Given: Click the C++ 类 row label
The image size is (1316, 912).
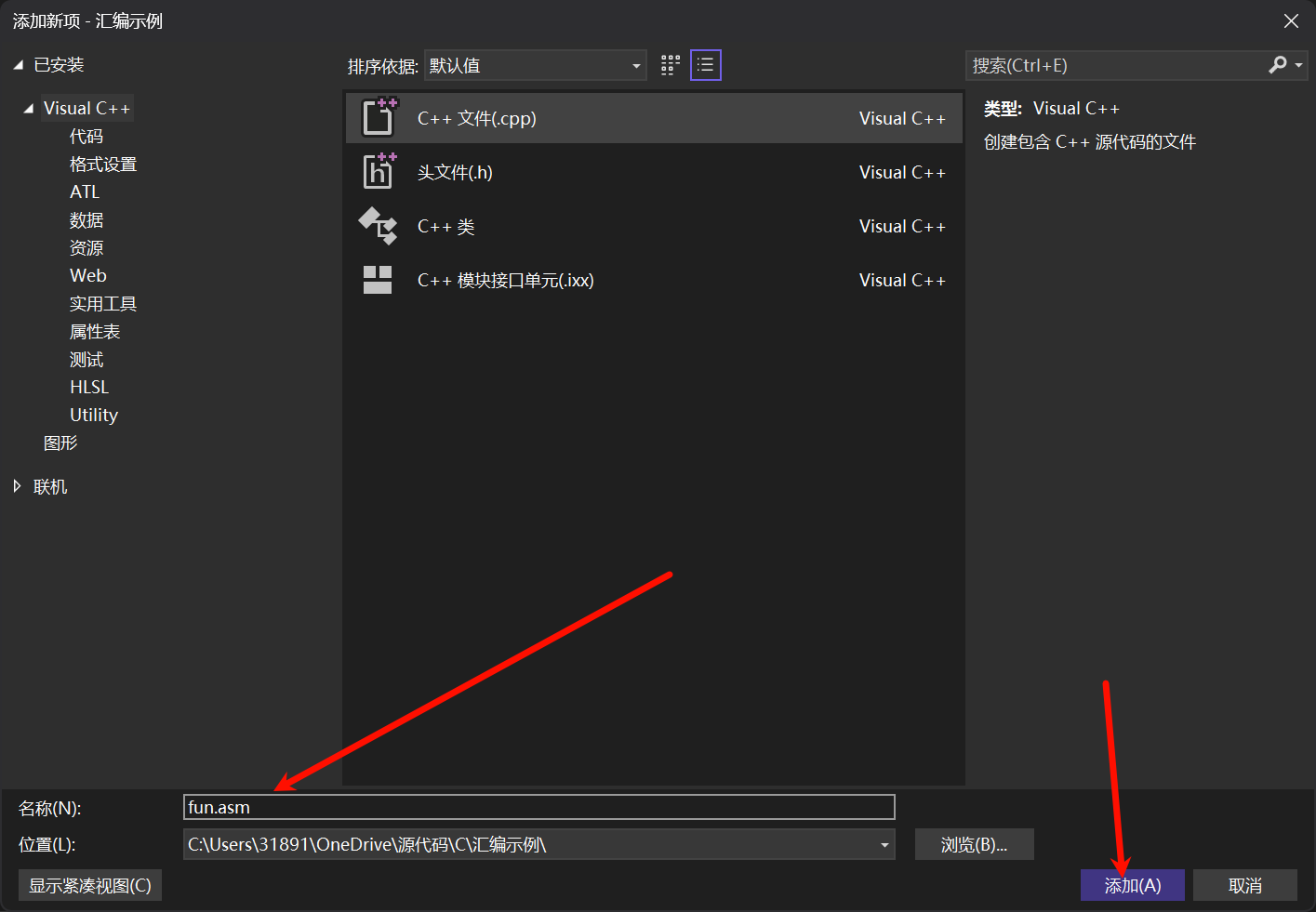Looking at the screenshot, I should pos(445,227).
